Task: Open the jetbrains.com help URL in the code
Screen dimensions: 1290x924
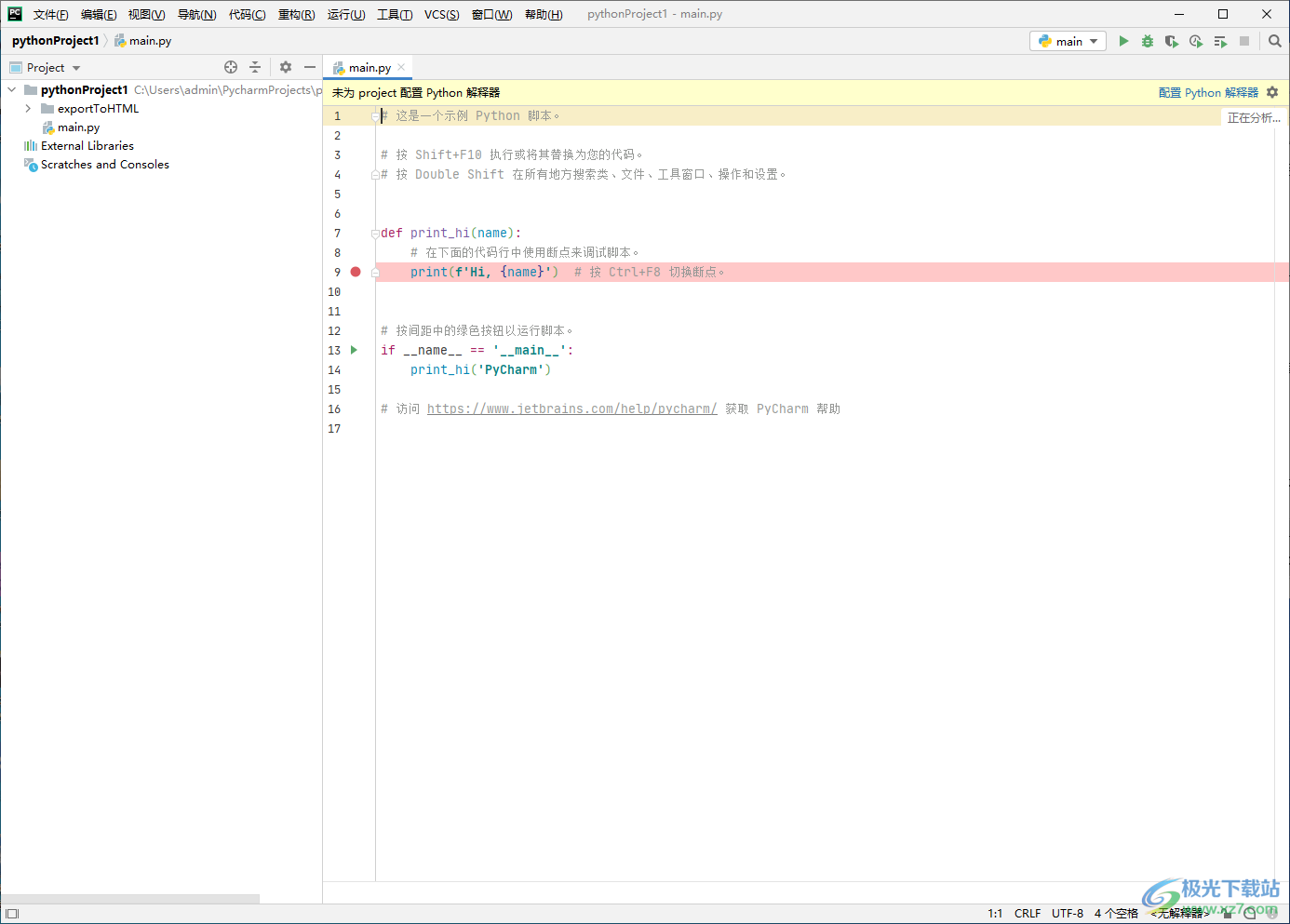Action: [571, 408]
